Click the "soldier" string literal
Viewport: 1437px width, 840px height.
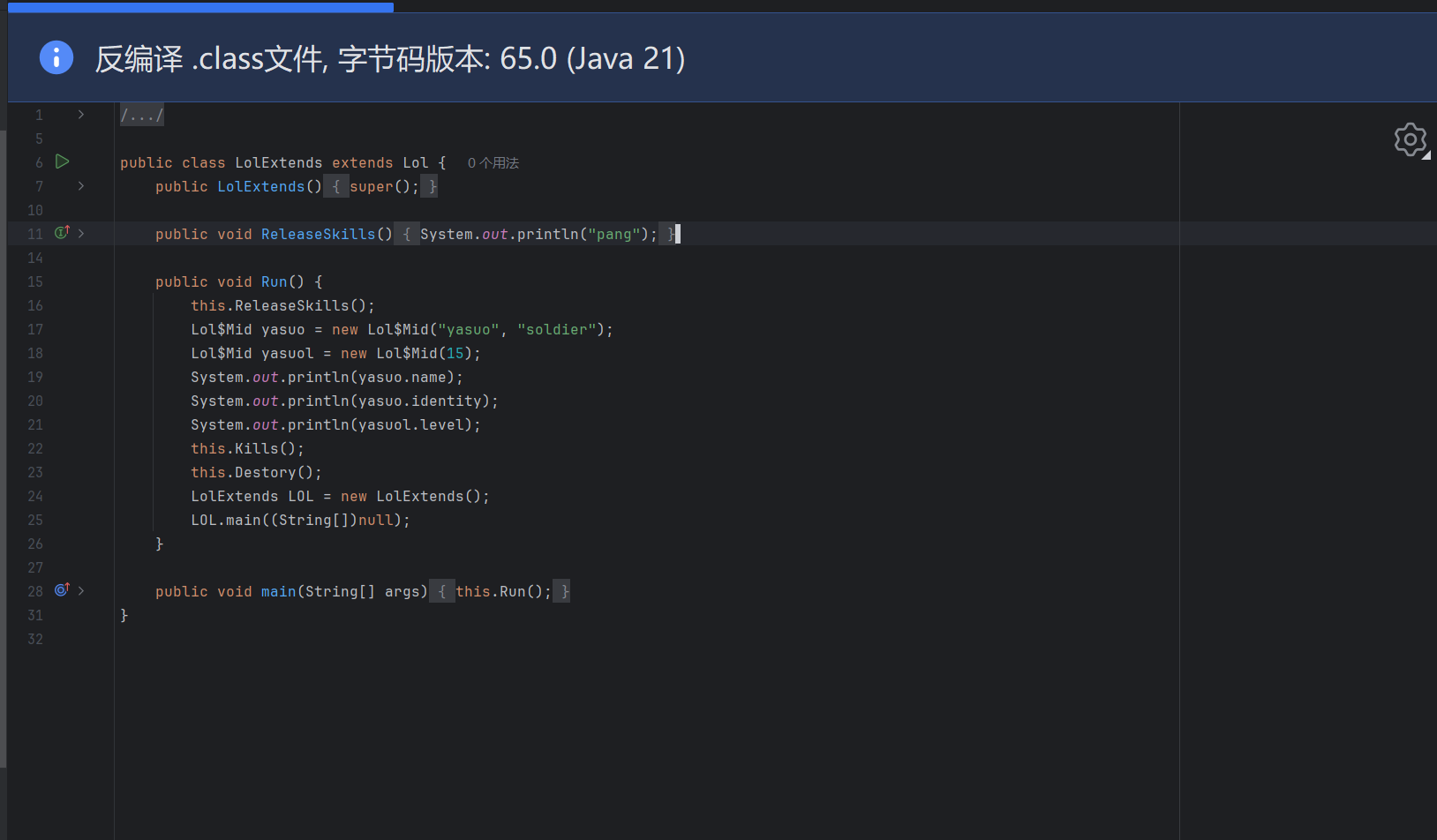[x=557, y=330]
